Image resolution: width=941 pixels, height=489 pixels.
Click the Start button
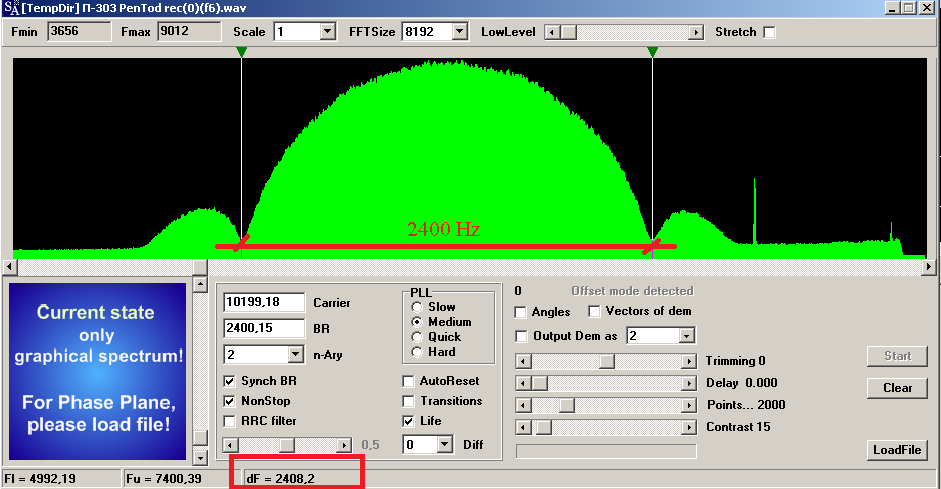point(897,356)
